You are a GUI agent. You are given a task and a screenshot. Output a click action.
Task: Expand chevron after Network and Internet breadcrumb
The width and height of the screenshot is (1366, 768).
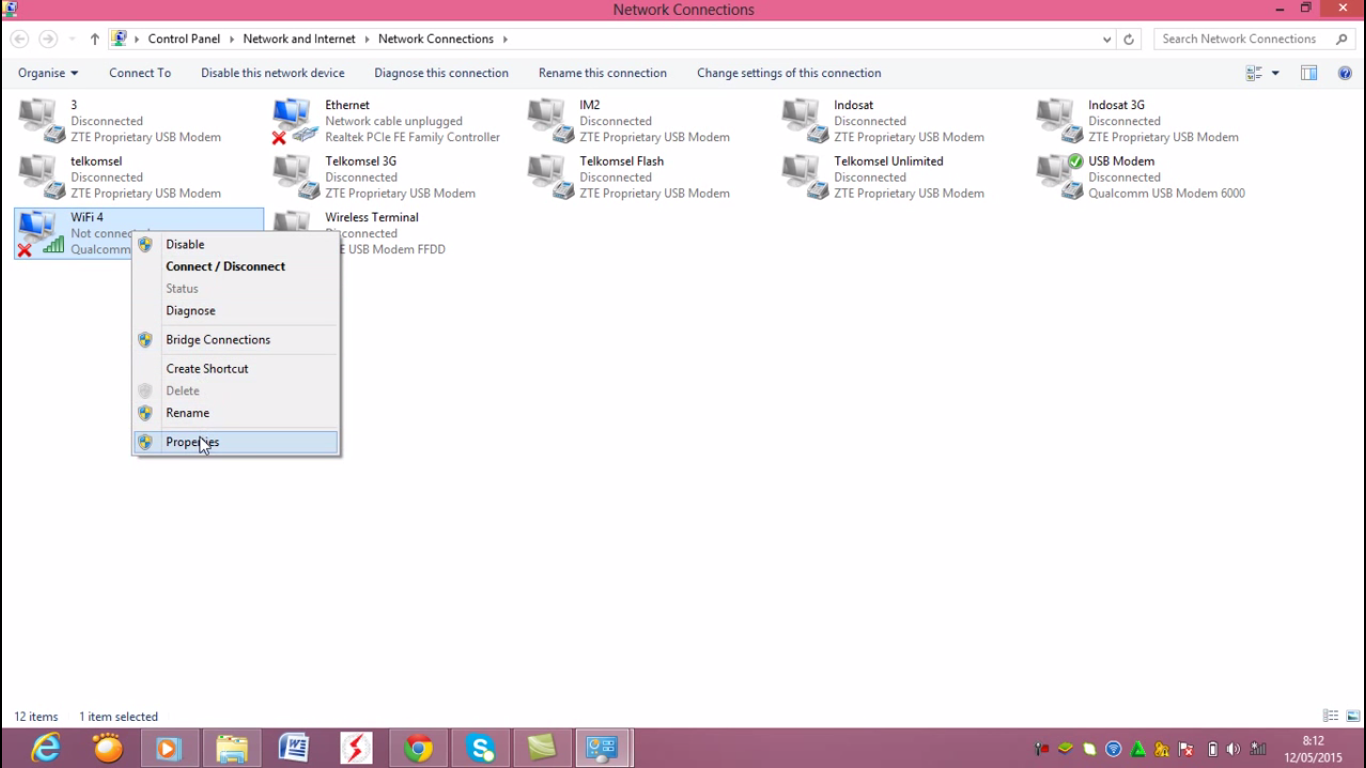pyautogui.click(x=367, y=39)
